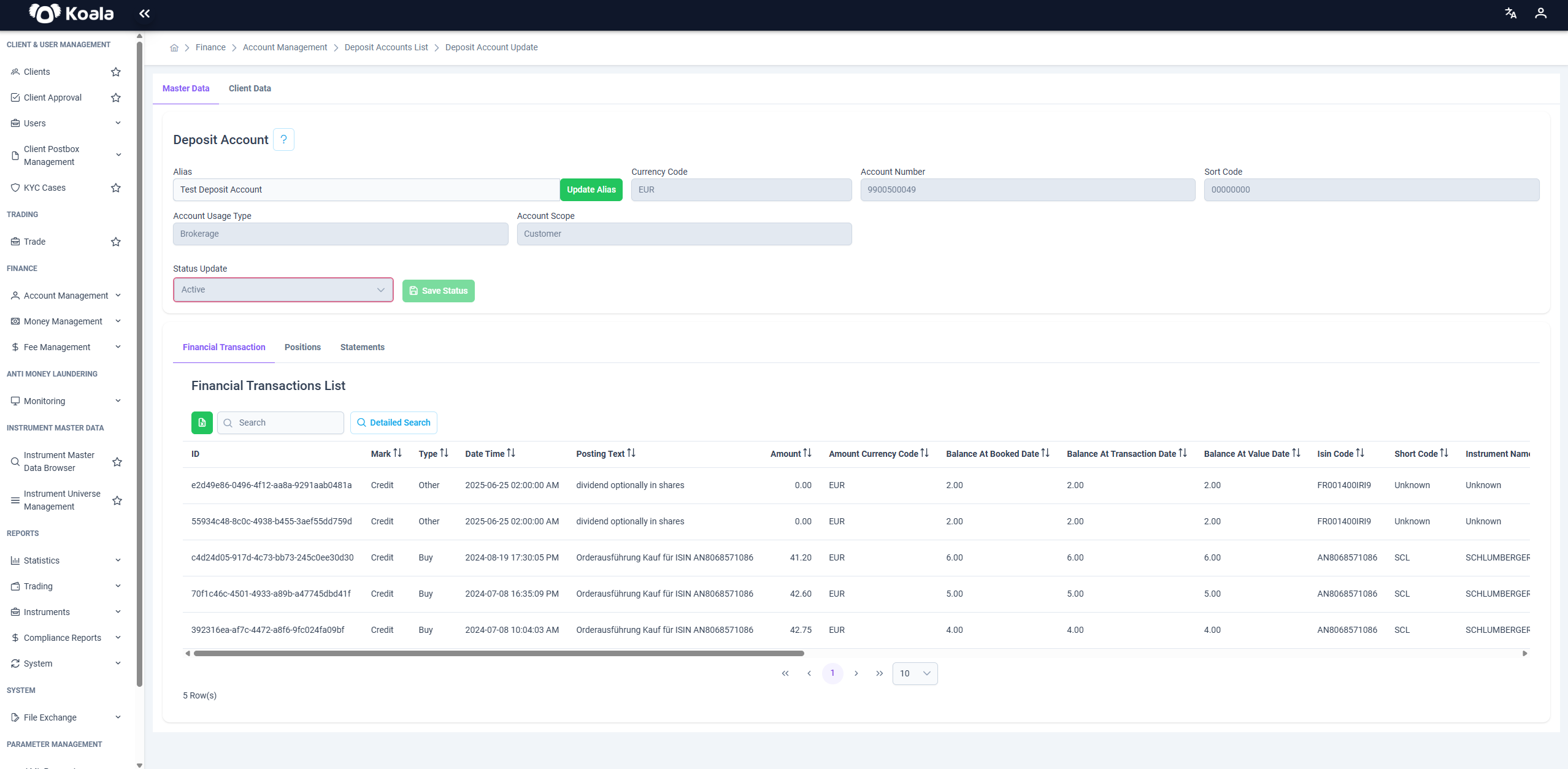This screenshot has height=769, width=1568.
Task: Sort by Short Code column arrows
Action: [1444, 453]
